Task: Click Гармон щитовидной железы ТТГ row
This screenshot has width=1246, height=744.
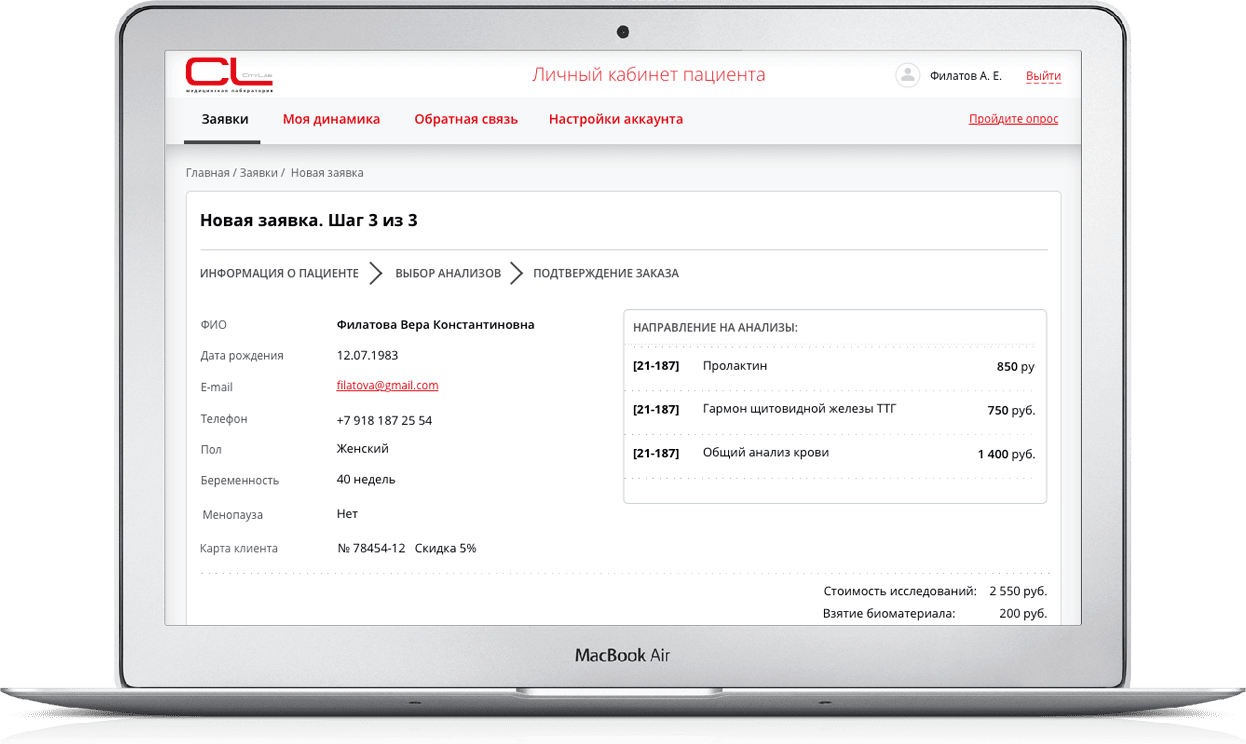Action: coord(834,410)
